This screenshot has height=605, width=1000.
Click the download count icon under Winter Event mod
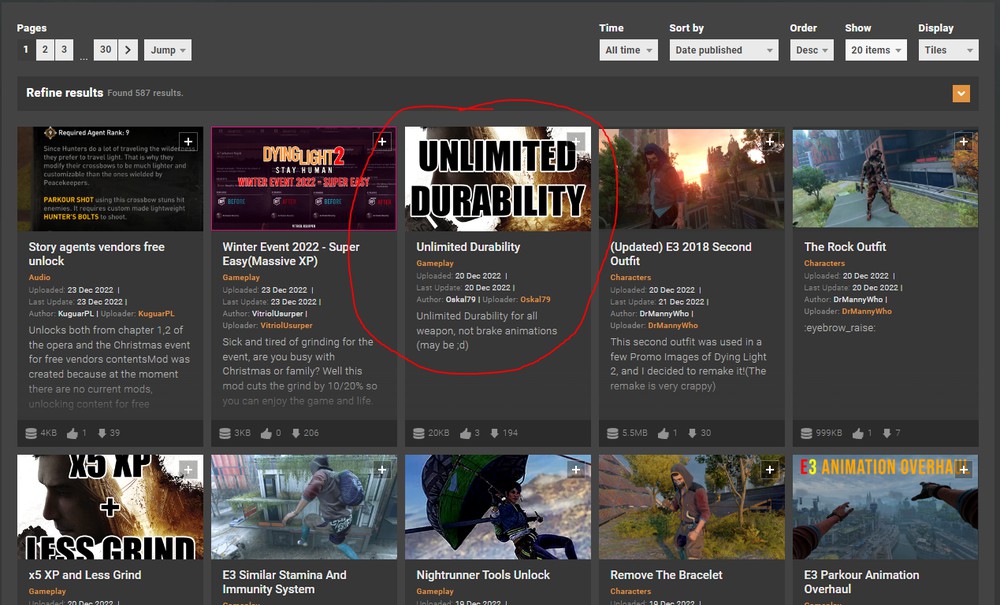(295, 433)
